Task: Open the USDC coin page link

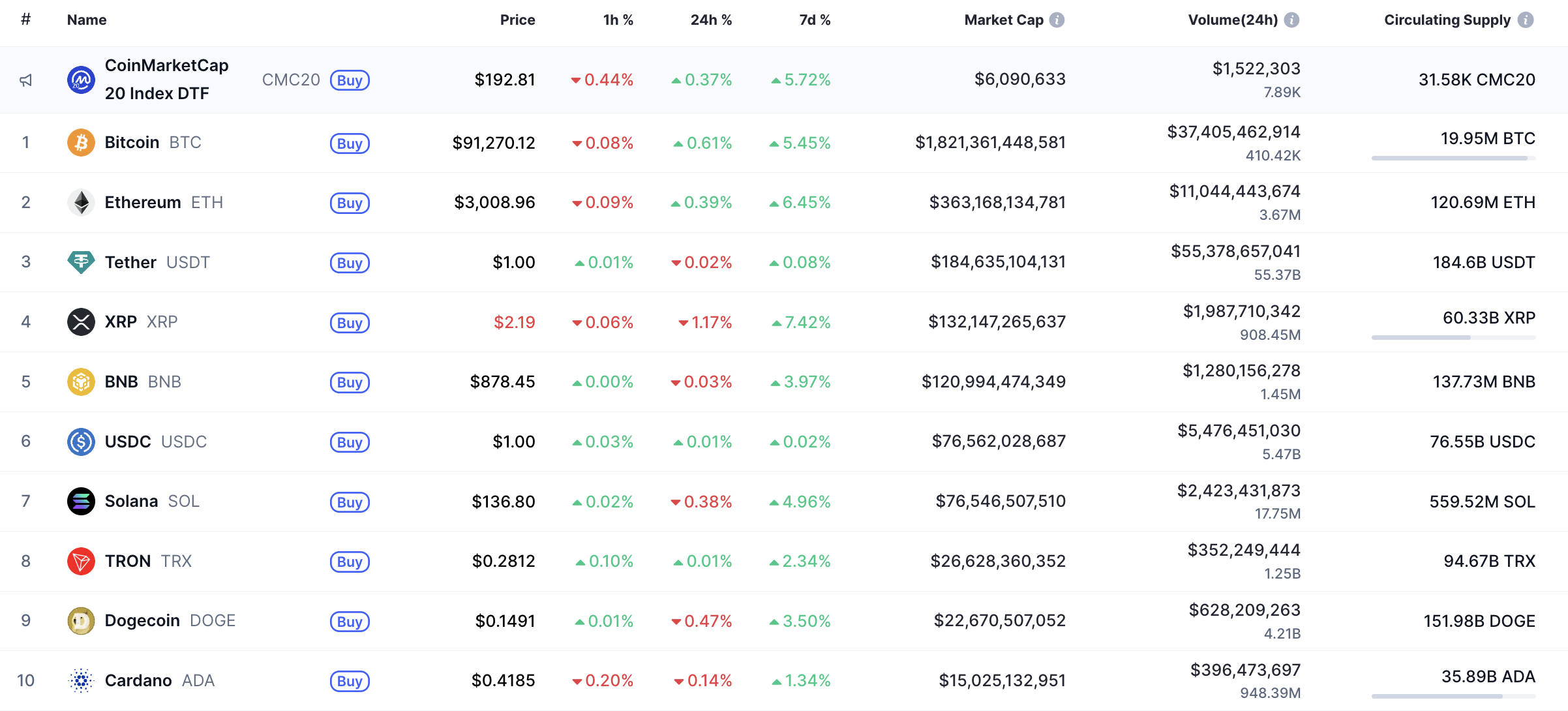Action: 128,442
